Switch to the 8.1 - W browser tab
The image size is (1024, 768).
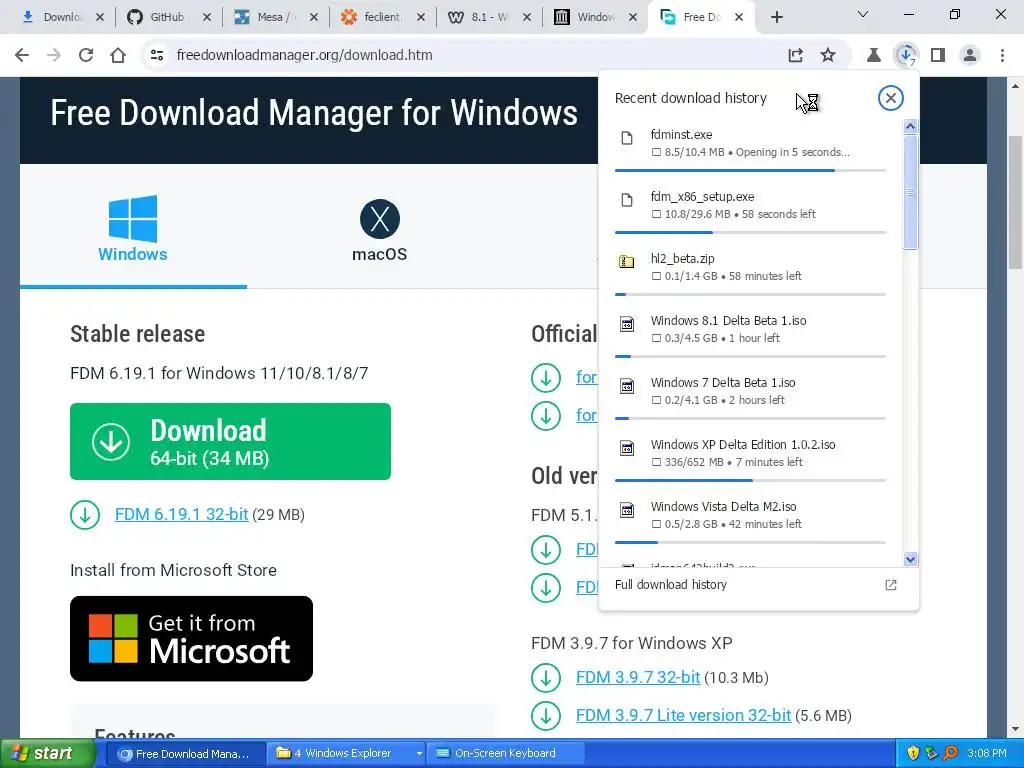coord(488,17)
